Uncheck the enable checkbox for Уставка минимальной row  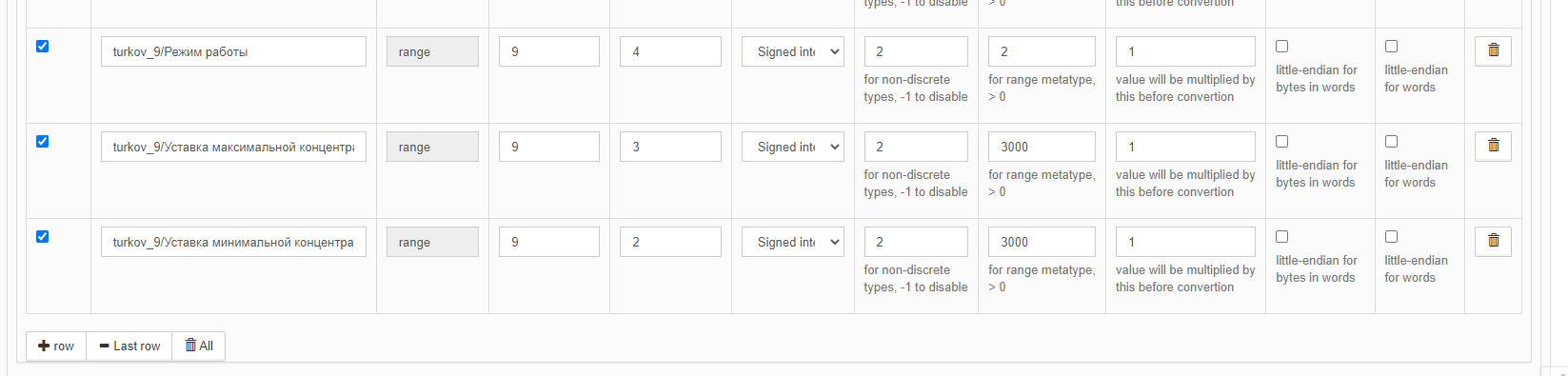tap(42, 236)
